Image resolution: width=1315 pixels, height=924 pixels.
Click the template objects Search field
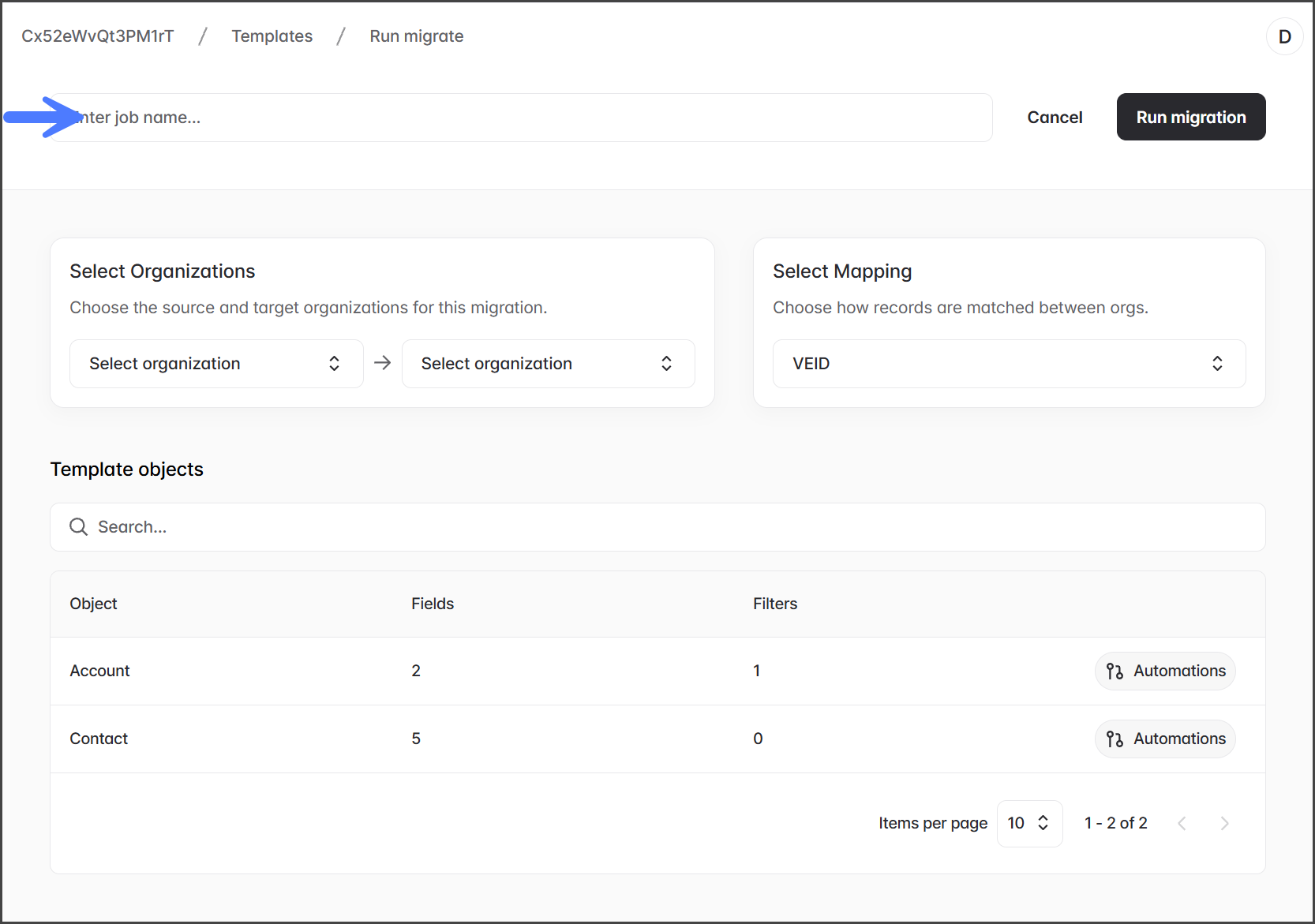click(657, 527)
